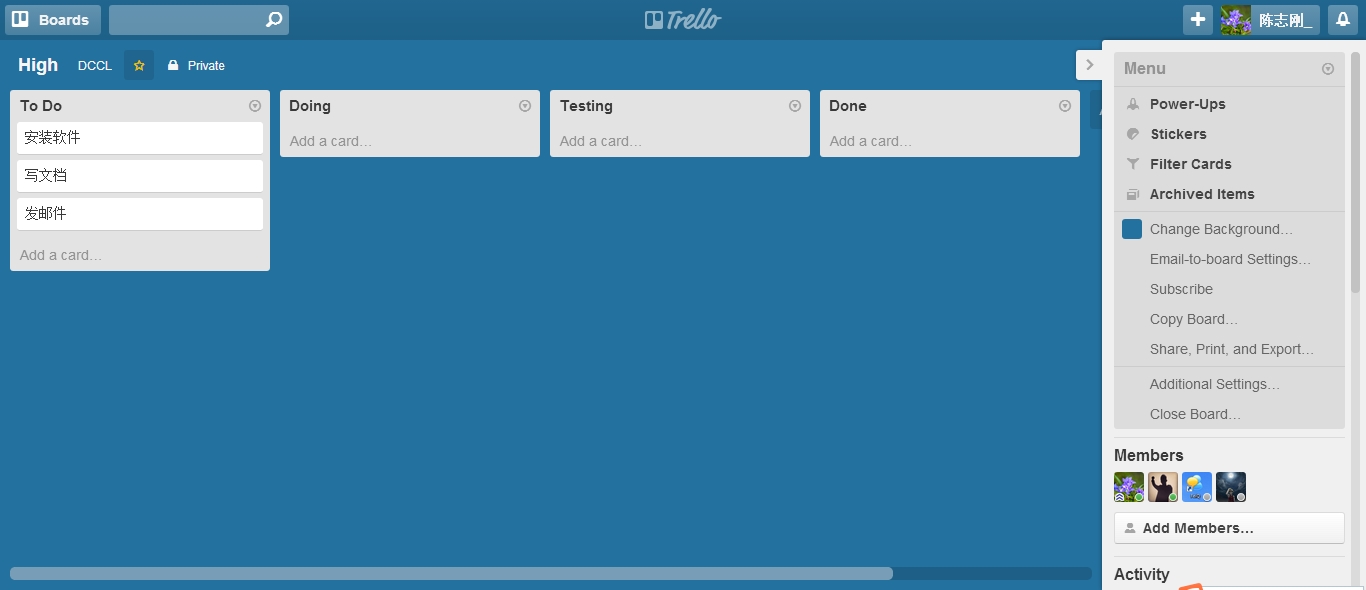Viewport: 1366px width, 590px height.
Task: Open the 写文档 card
Action: coord(140,176)
